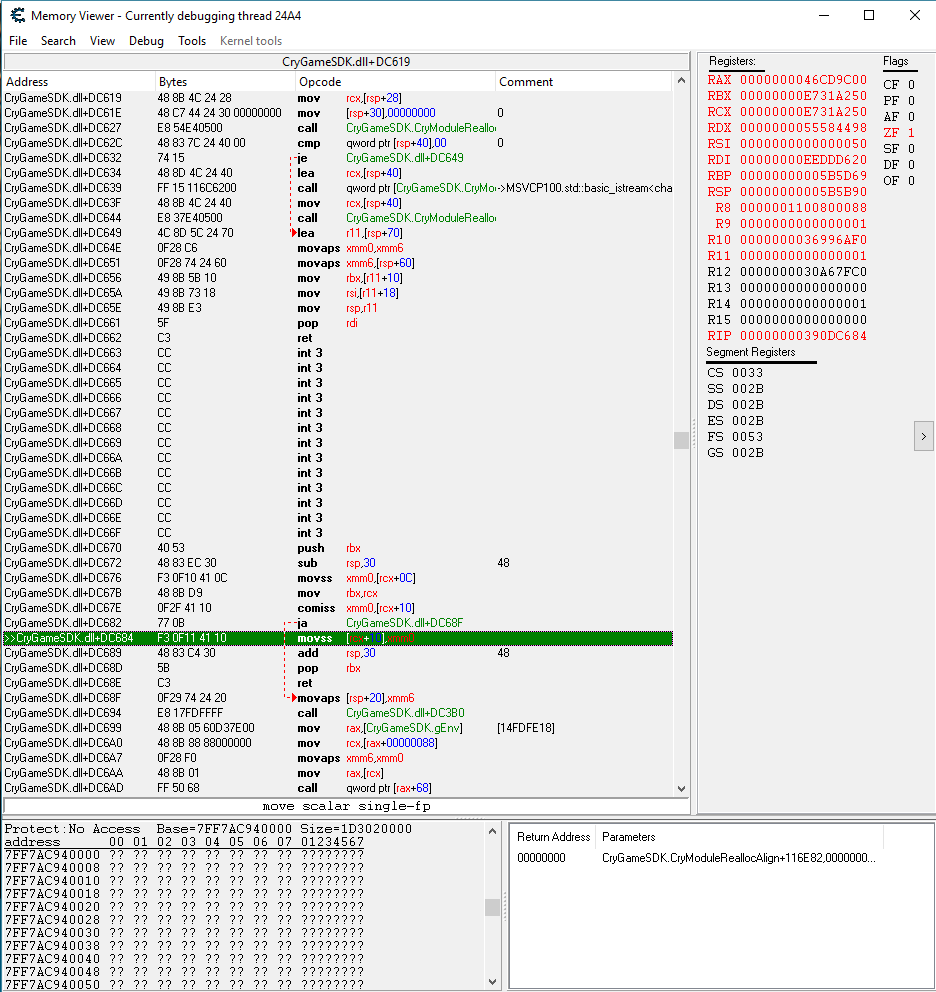This screenshot has width=936, height=992.
Task: Open the Search menu
Action: (58, 41)
